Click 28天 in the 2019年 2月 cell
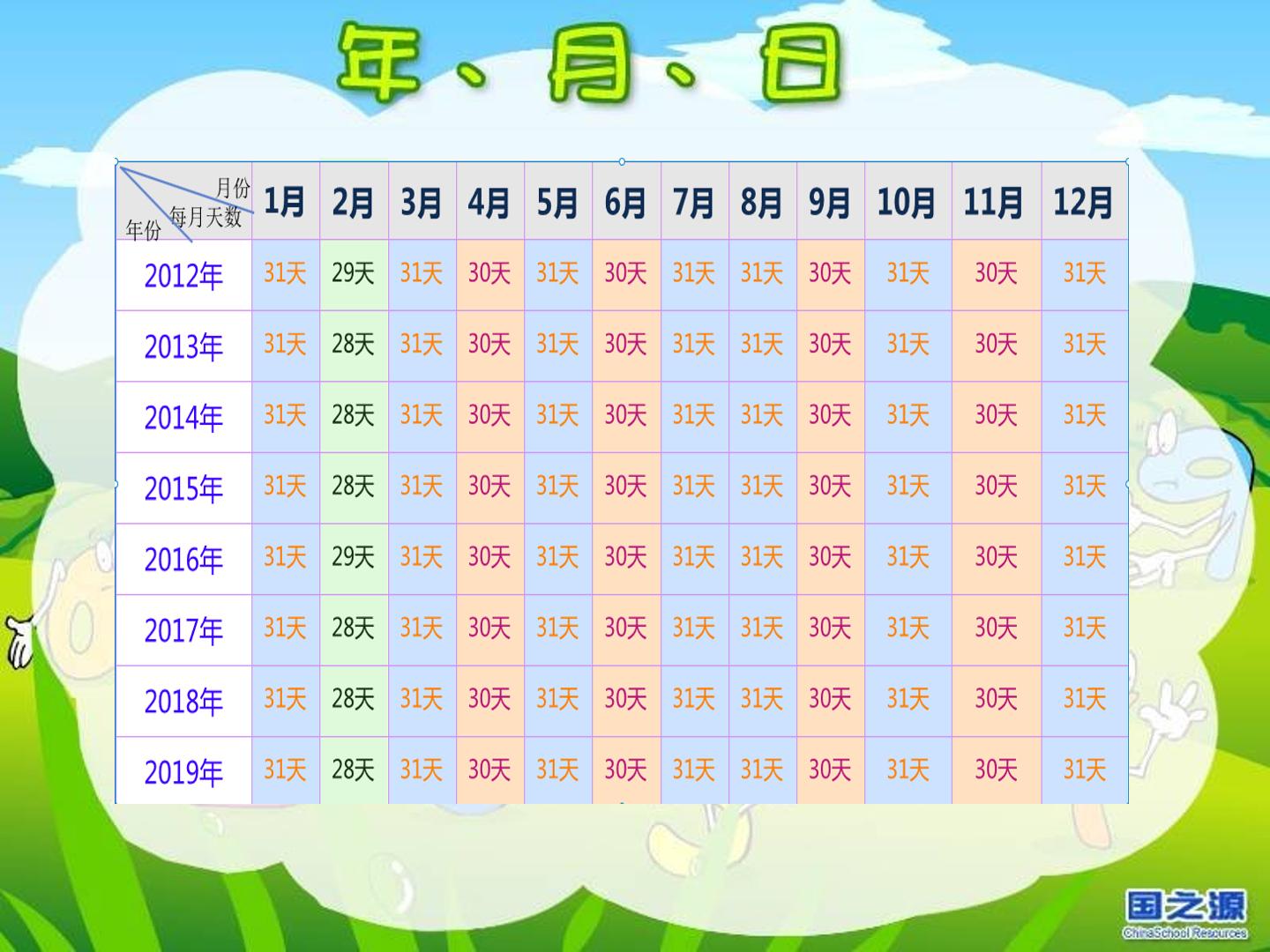The width and height of the screenshot is (1270, 952). [353, 770]
